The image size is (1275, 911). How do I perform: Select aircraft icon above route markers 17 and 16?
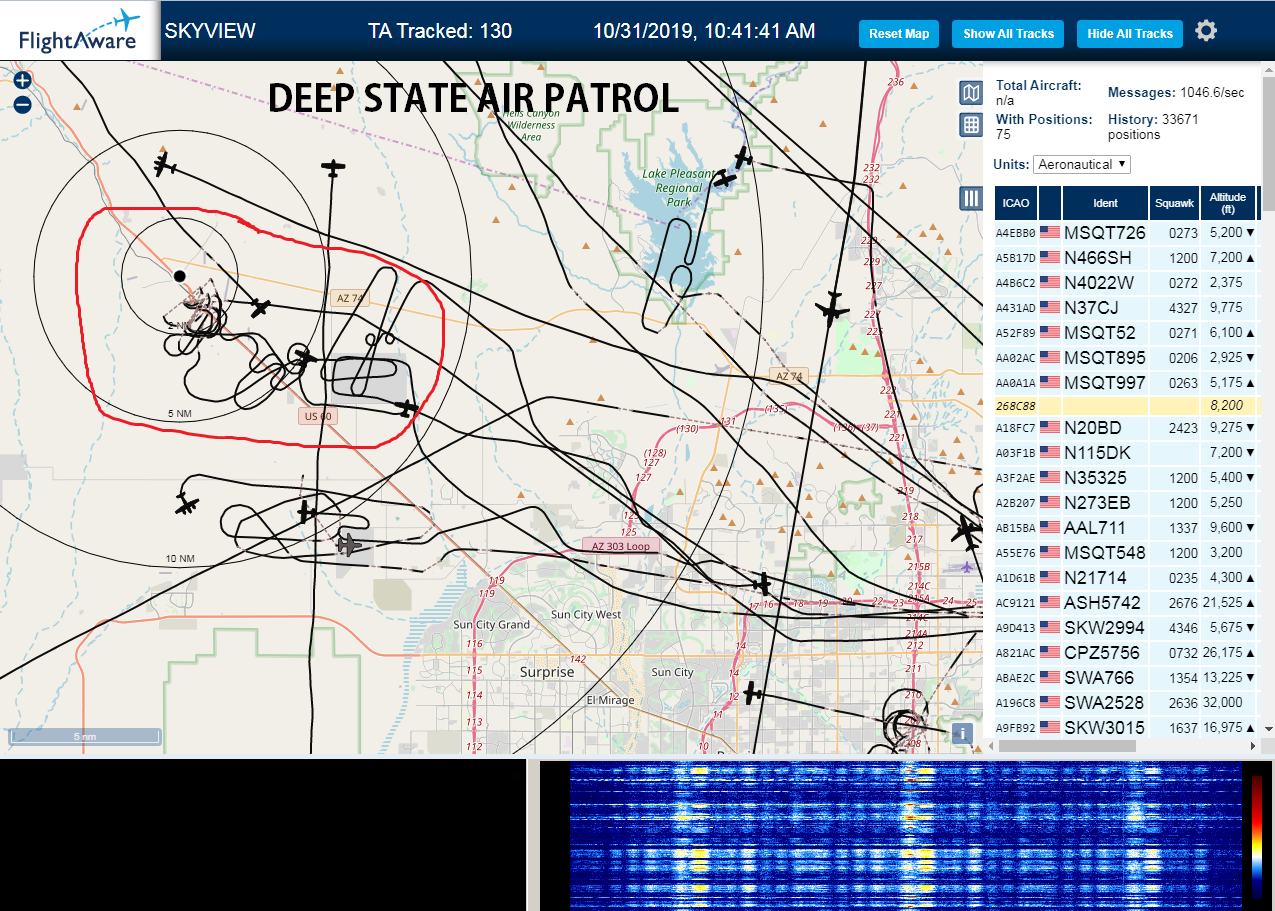coord(763,583)
